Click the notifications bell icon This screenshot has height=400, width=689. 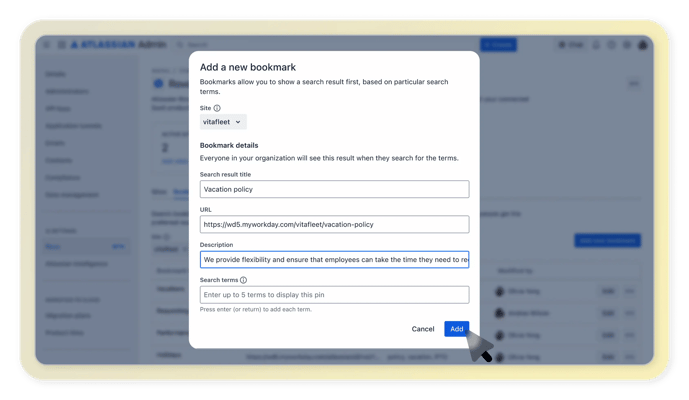click(x=596, y=45)
